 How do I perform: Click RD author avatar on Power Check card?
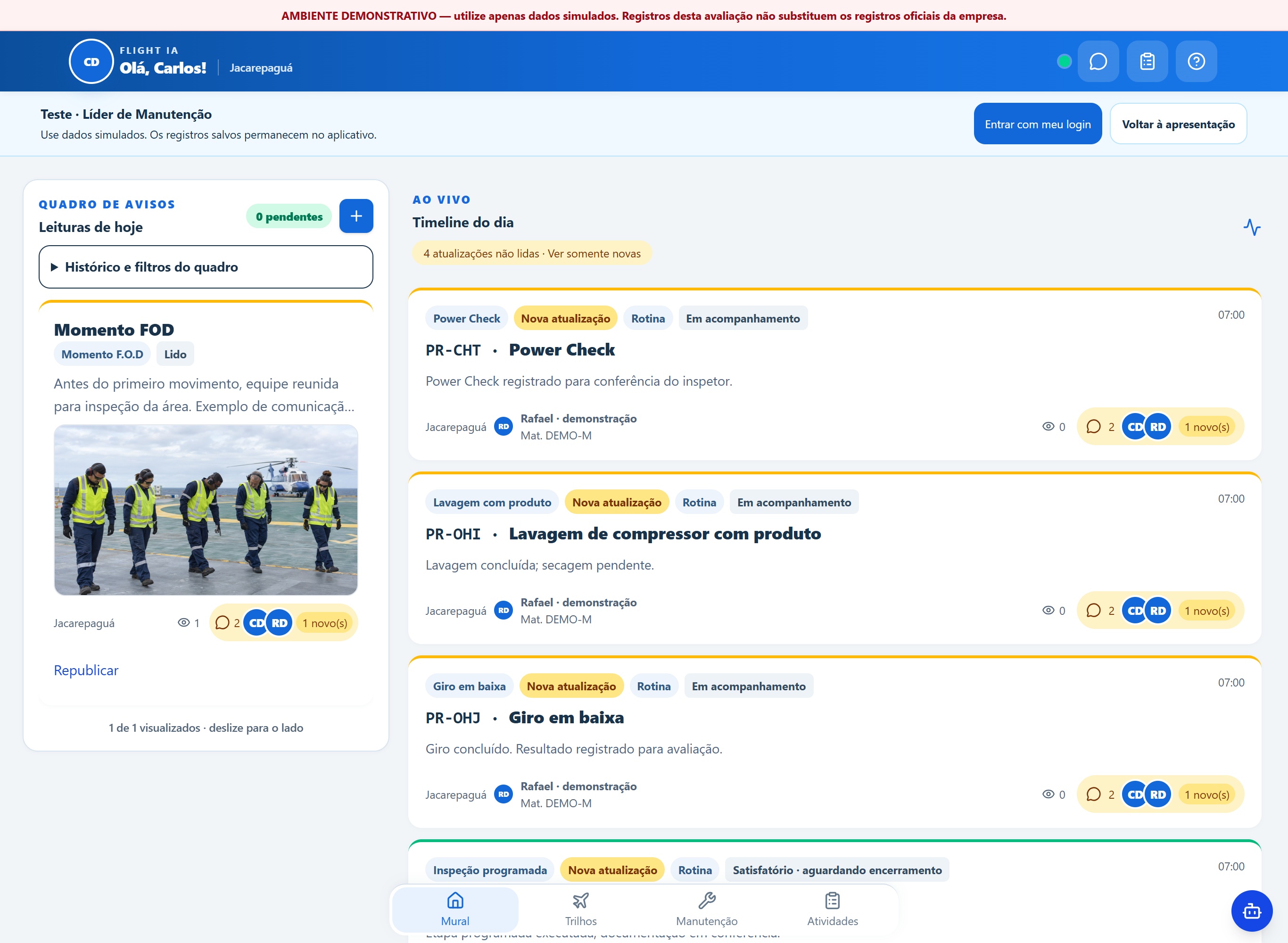[x=504, y=426]
